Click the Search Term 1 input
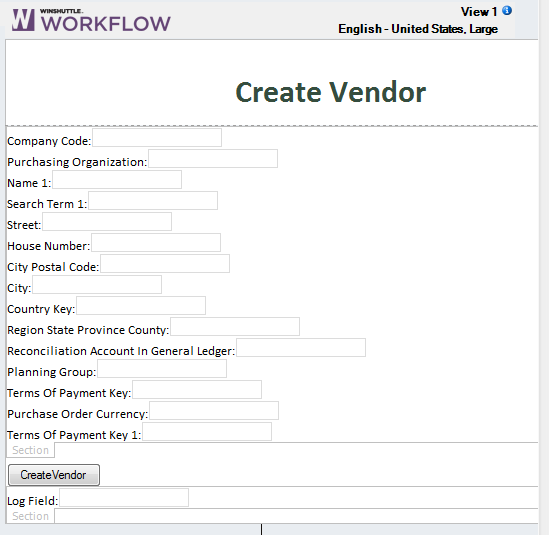549x535 pixels. pos(153,201)
